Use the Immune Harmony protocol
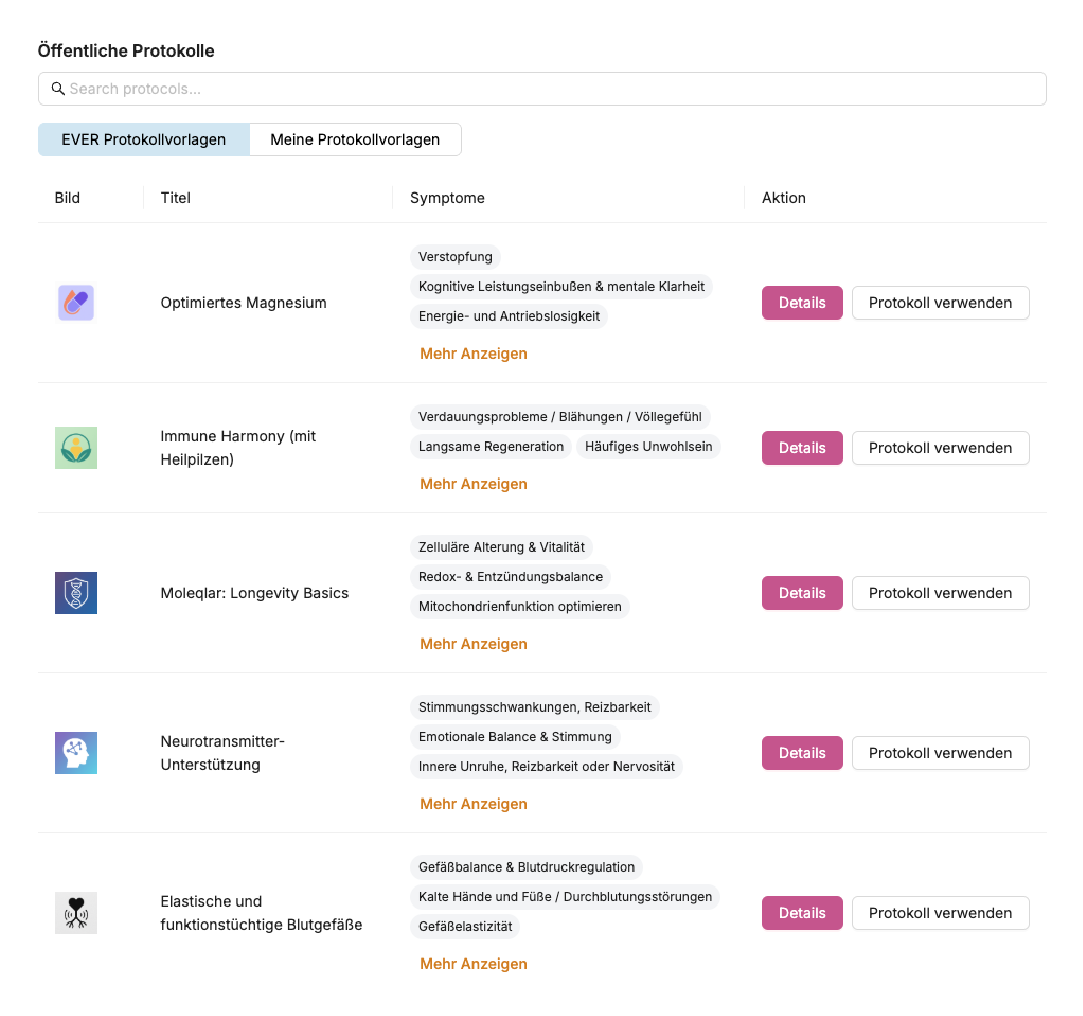 [x=940, y=448]
